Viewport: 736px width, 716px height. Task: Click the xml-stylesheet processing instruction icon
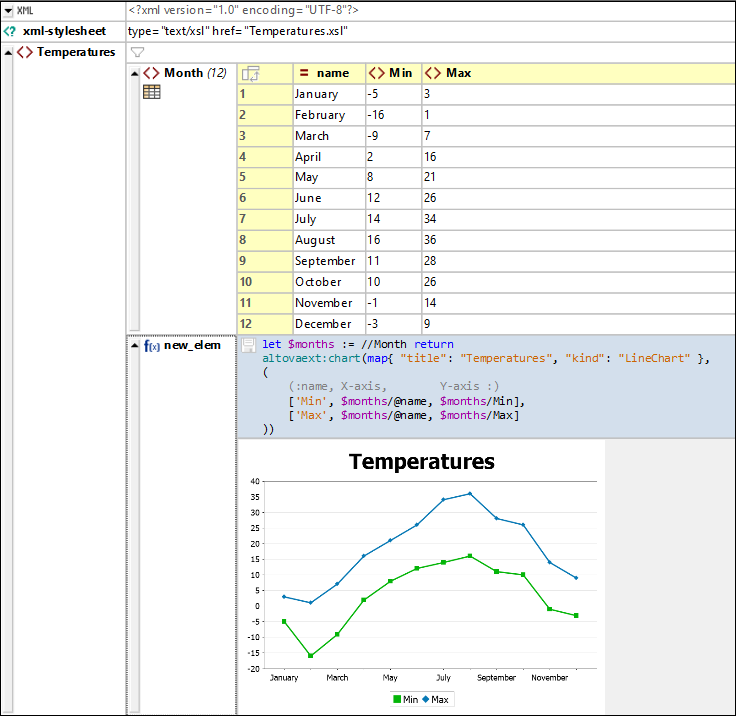[10, 31]
